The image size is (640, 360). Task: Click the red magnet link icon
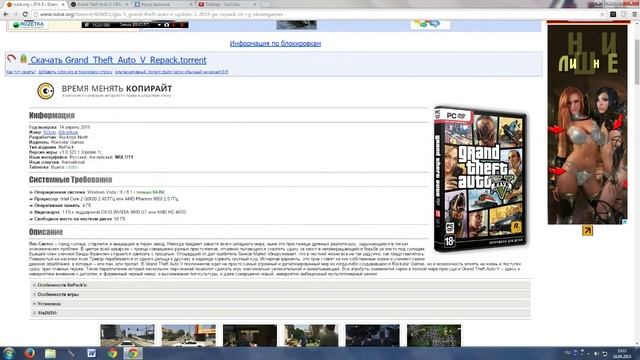pyautogui.click(x=11, y=59)
